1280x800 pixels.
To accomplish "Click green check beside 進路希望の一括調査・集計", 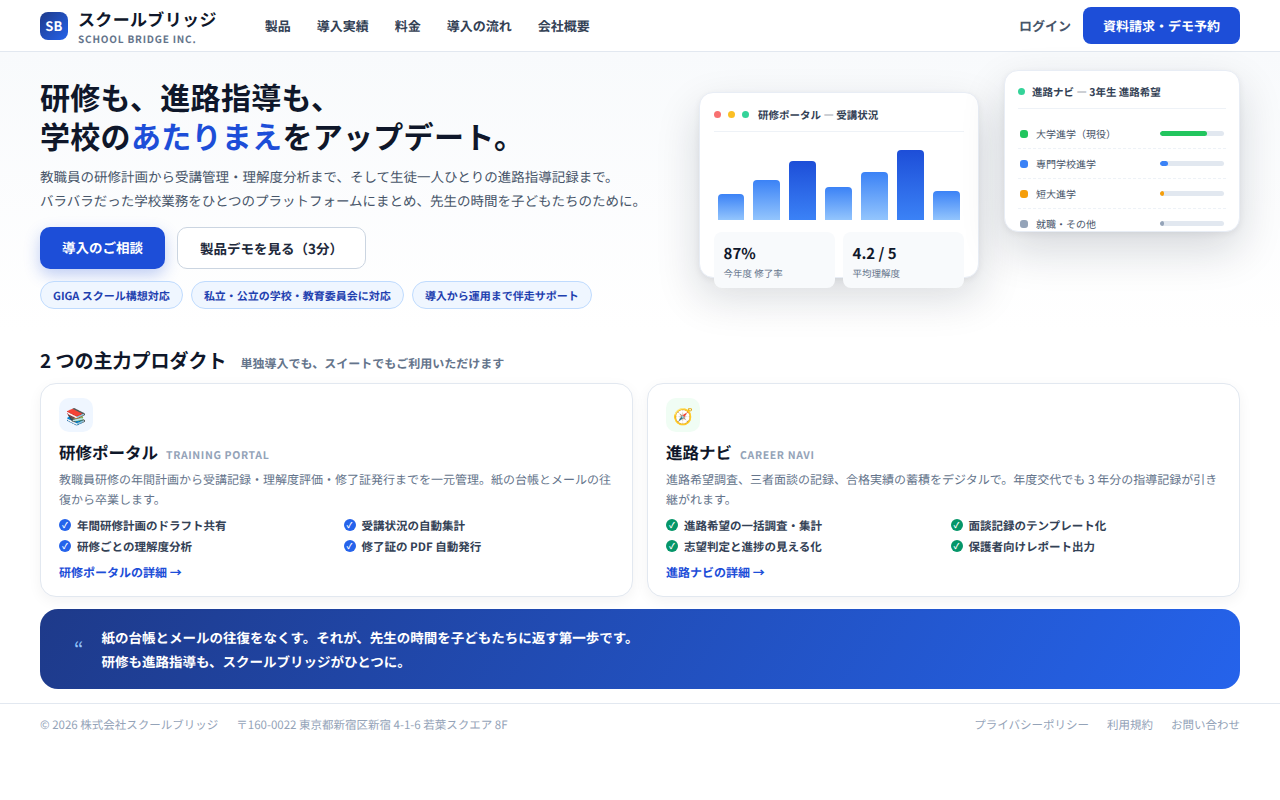I will 672,525.
